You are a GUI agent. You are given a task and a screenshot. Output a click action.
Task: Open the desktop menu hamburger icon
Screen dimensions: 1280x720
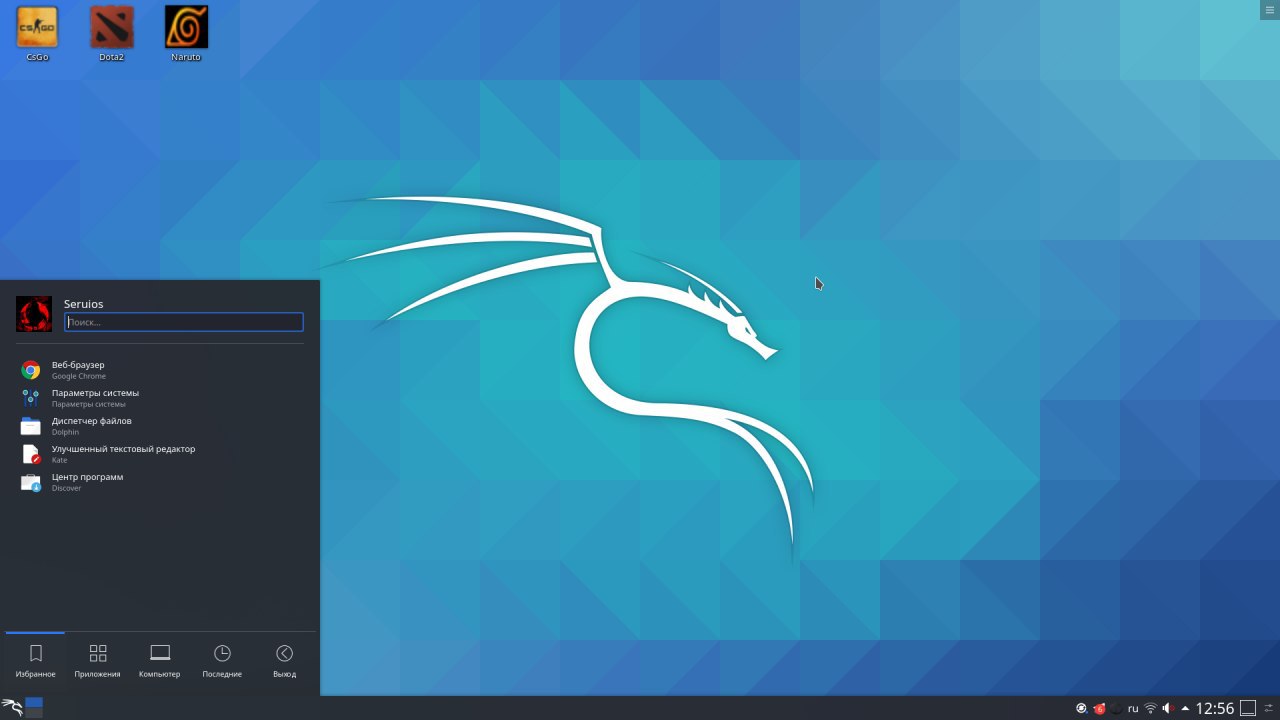tap(1270, 9)
